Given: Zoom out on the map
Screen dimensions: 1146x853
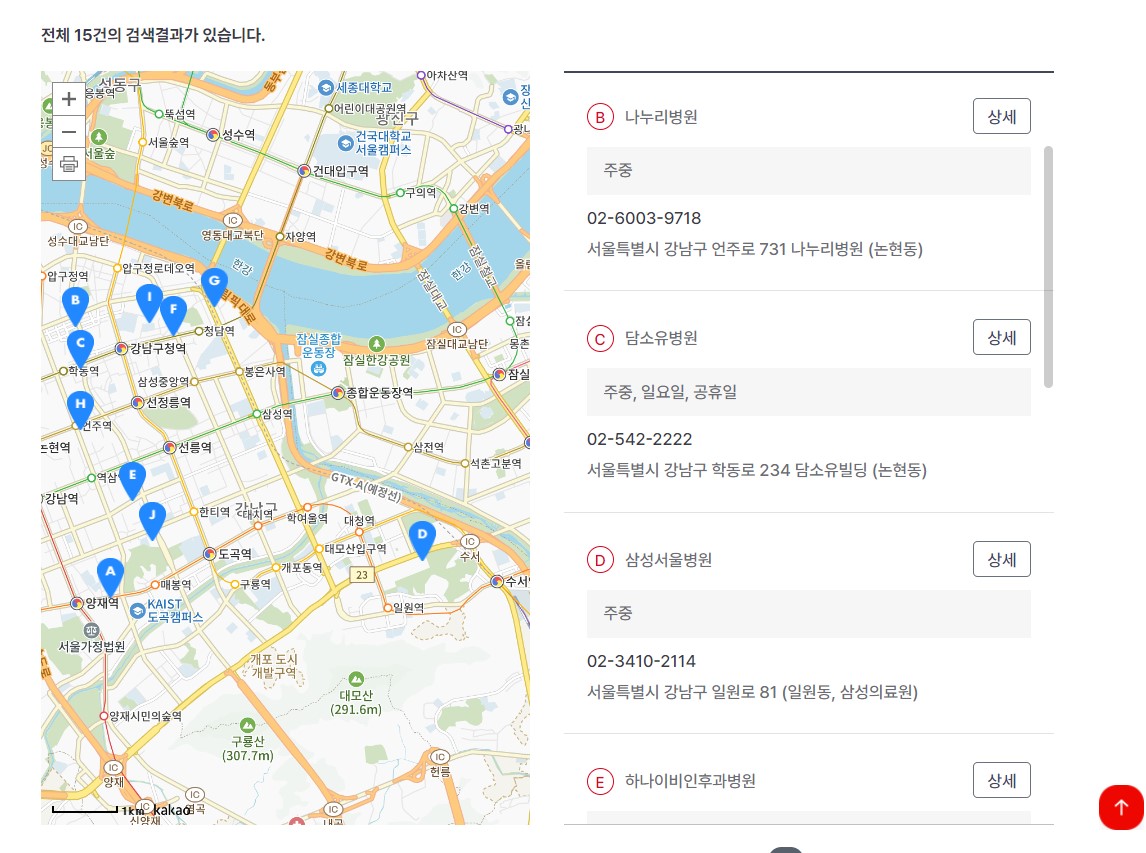Looking at the screenshot, I should 68,131.
